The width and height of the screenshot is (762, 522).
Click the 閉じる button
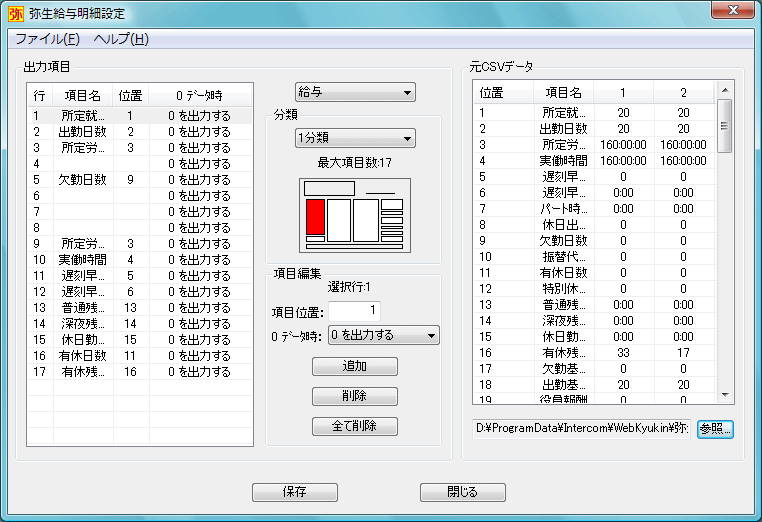[x=463, y=492]
